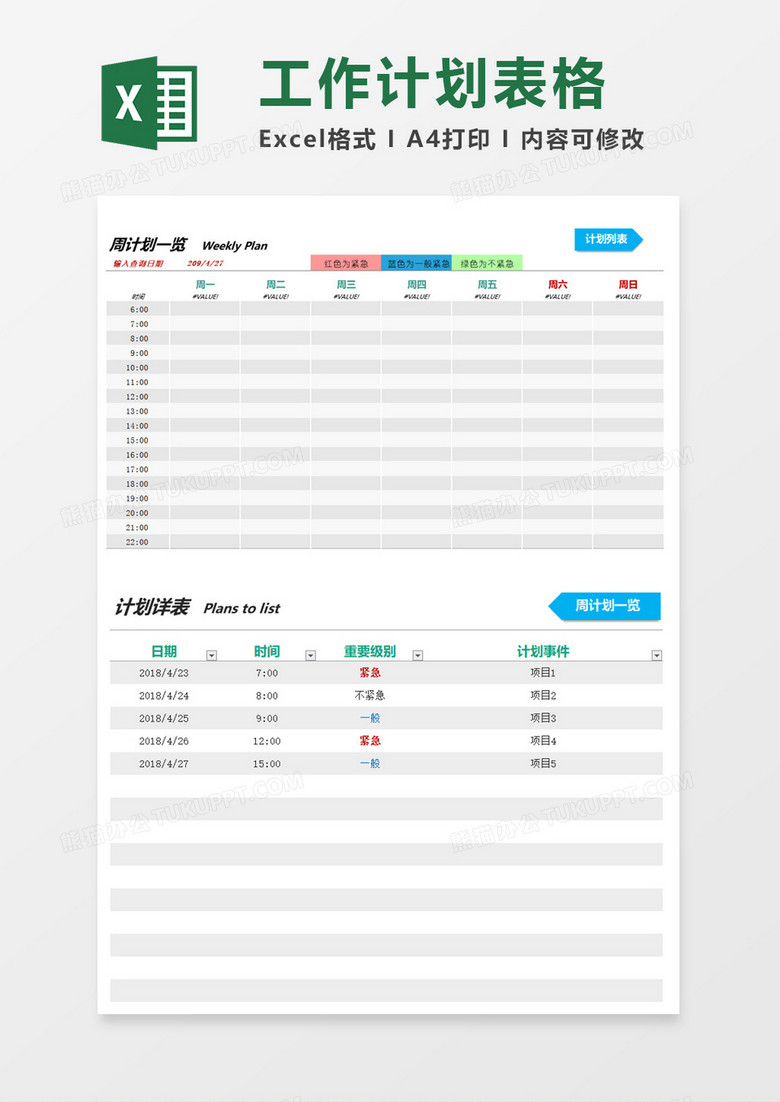This screenshot has width=780, height=1102.
Task: Open the 日期 column filter dropdown
Action: 211,656
